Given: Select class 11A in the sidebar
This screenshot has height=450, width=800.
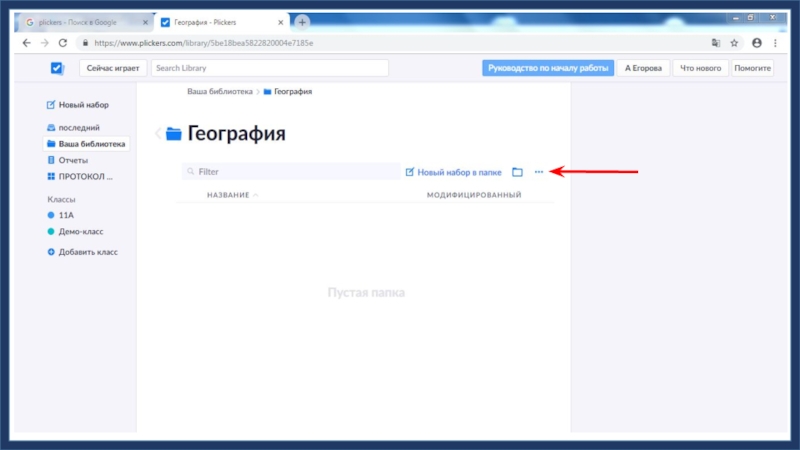Looking at the screenshot, I should click(66, 215).
